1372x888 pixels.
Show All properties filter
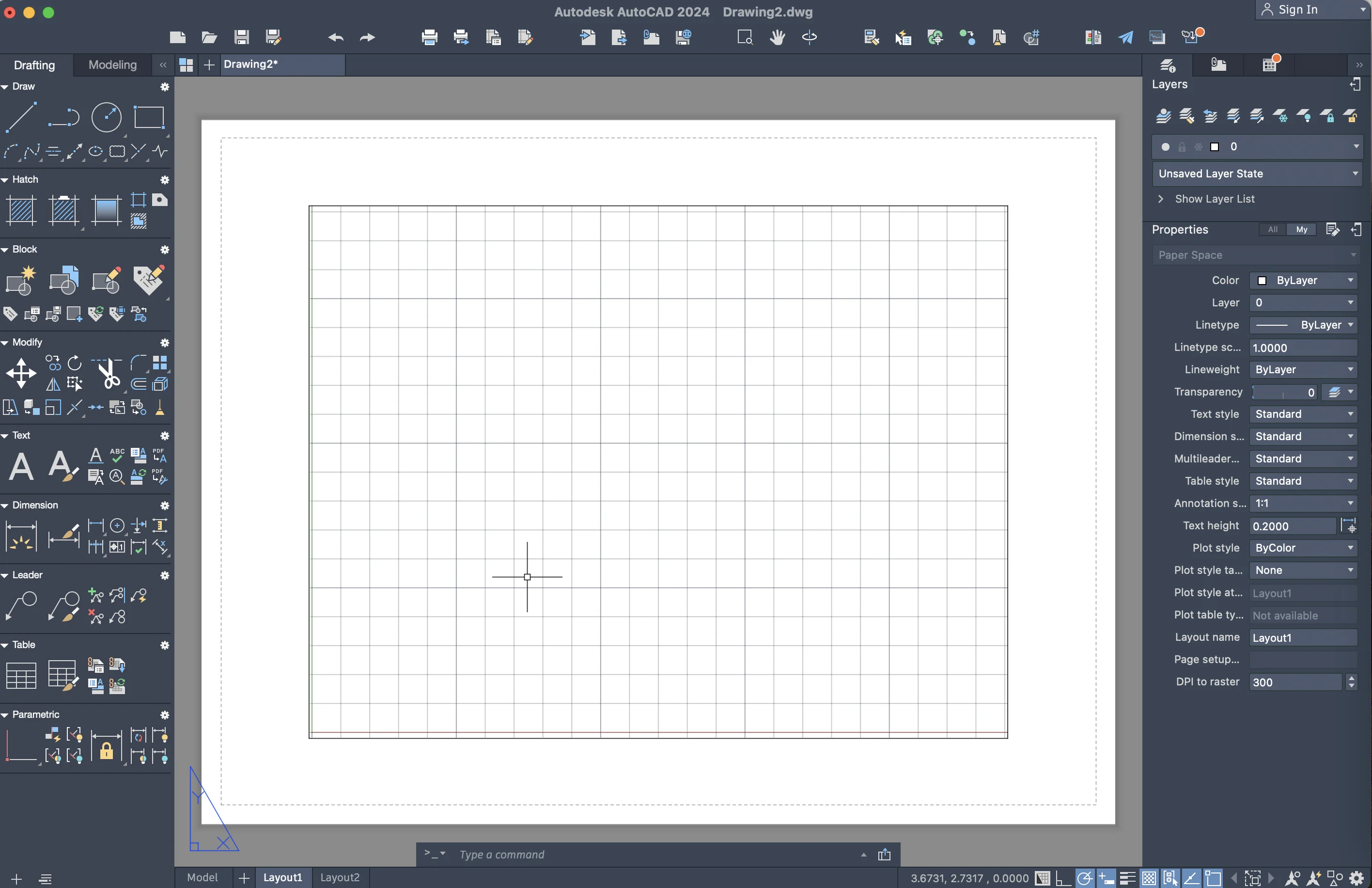(x=1272, y=229)
